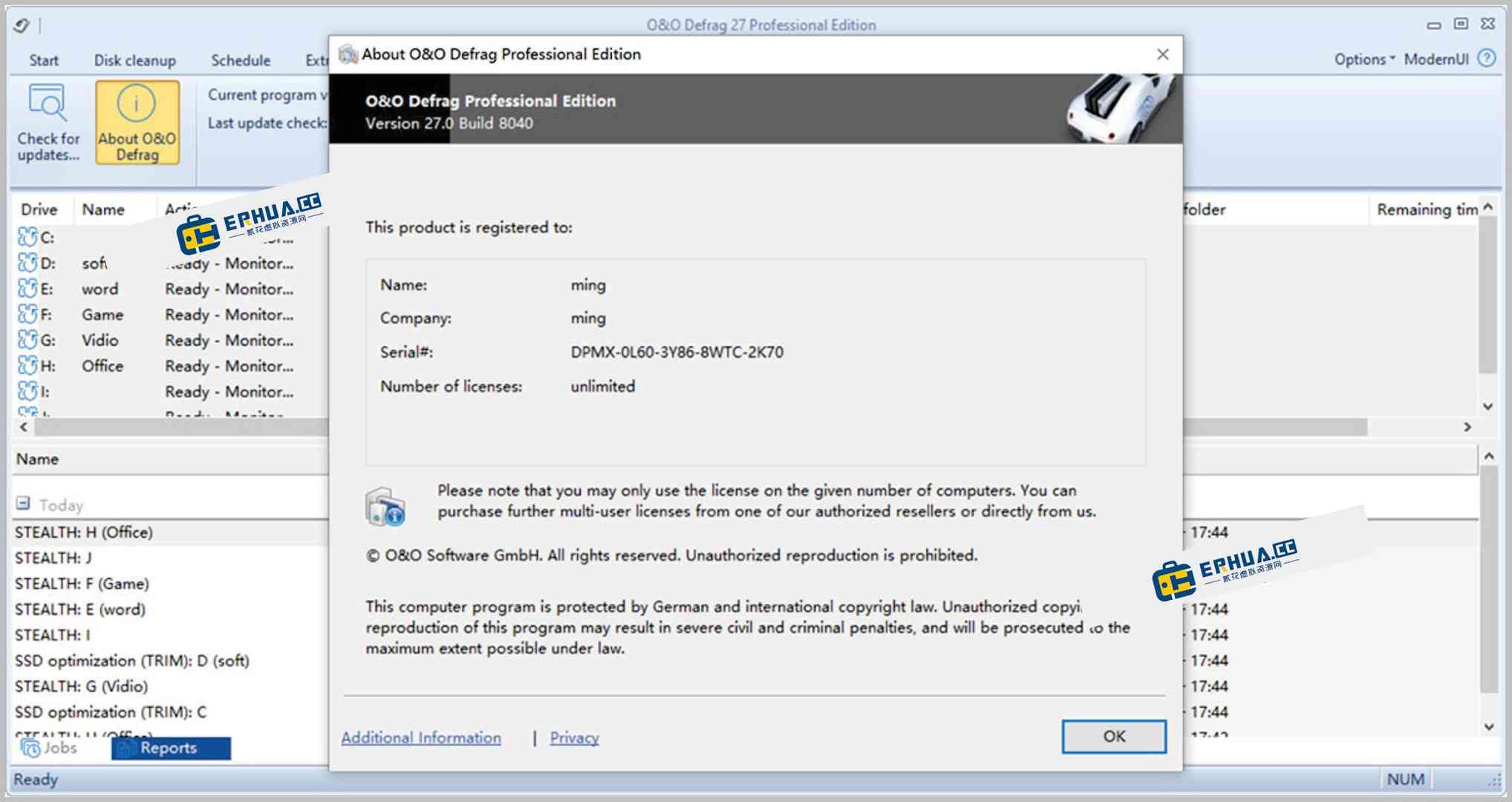Screen dimensions: 1512x802
Task: Switch to ModernUI view
Action: [1436, 59]
